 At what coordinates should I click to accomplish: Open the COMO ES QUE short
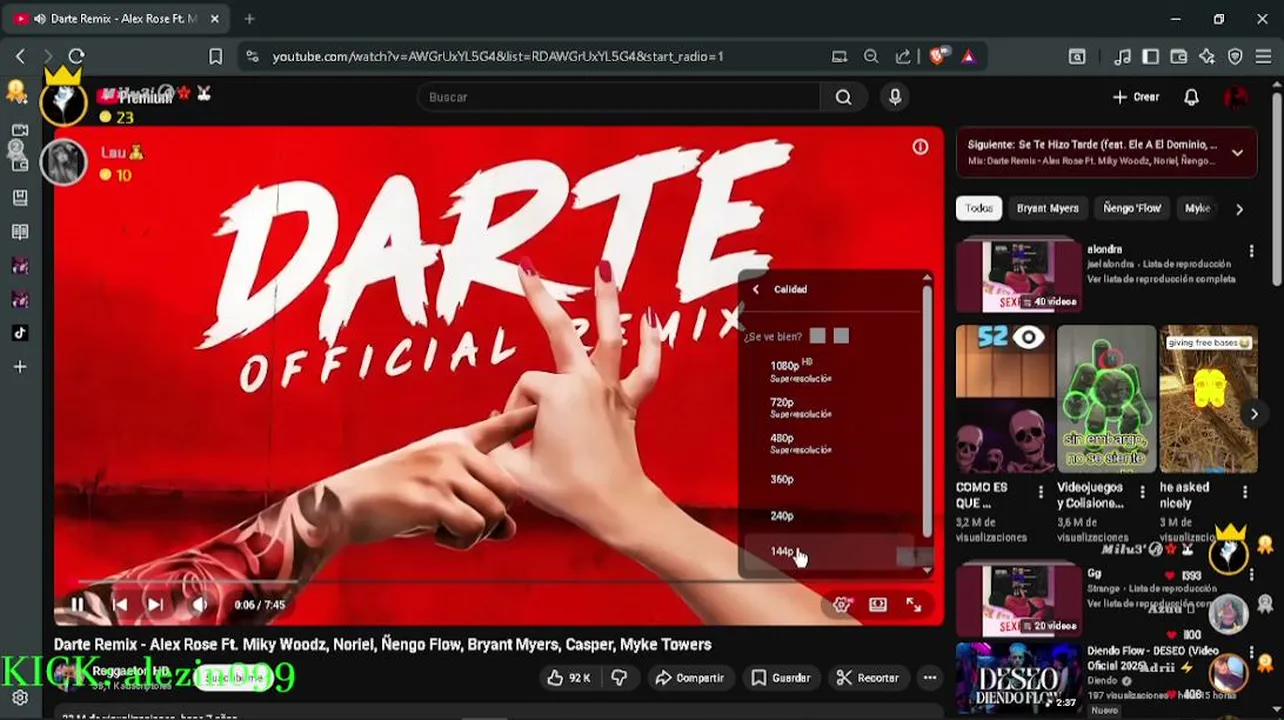pos(1005,399)
